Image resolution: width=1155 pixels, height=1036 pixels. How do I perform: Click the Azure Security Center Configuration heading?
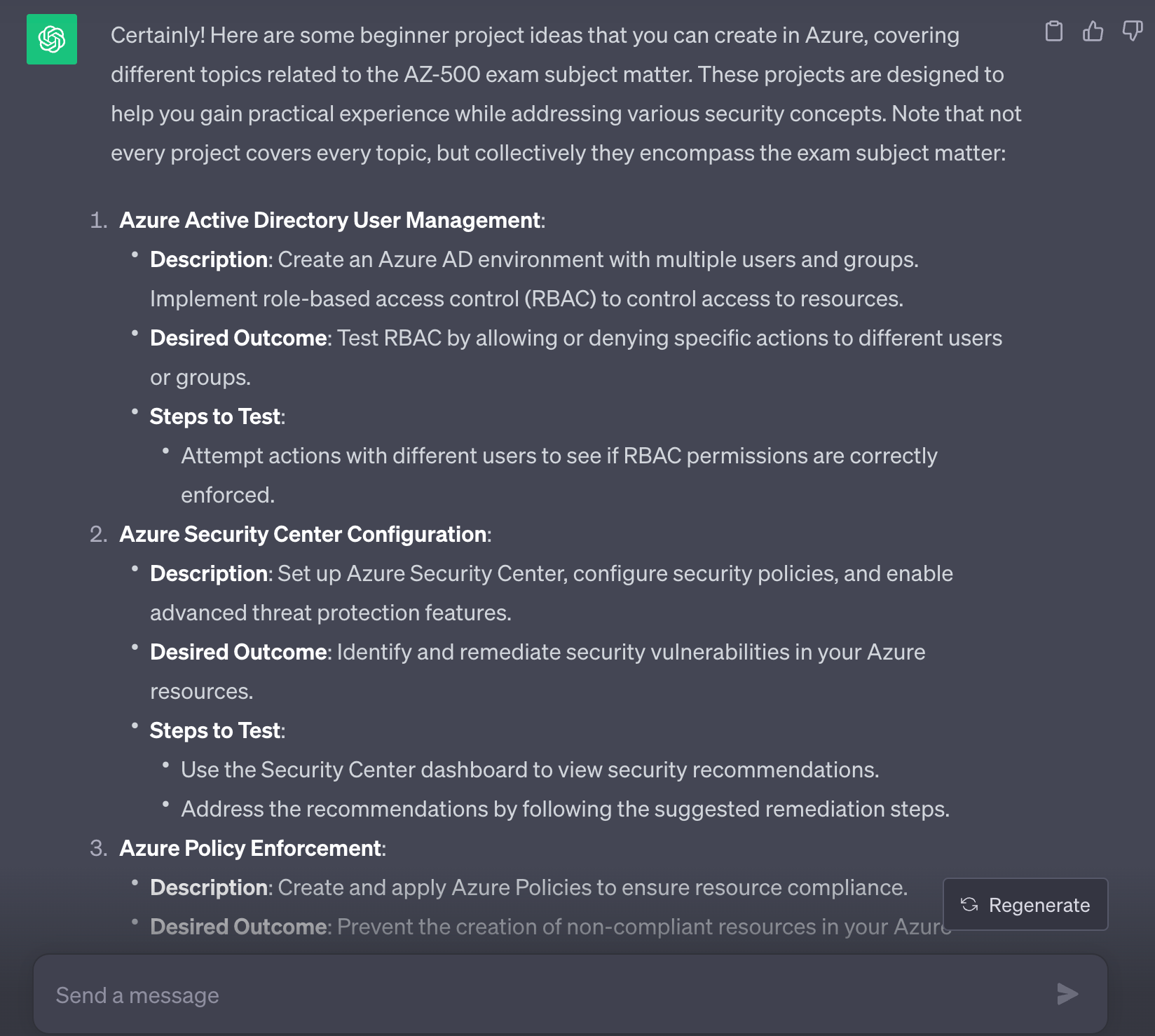(303, 534)
